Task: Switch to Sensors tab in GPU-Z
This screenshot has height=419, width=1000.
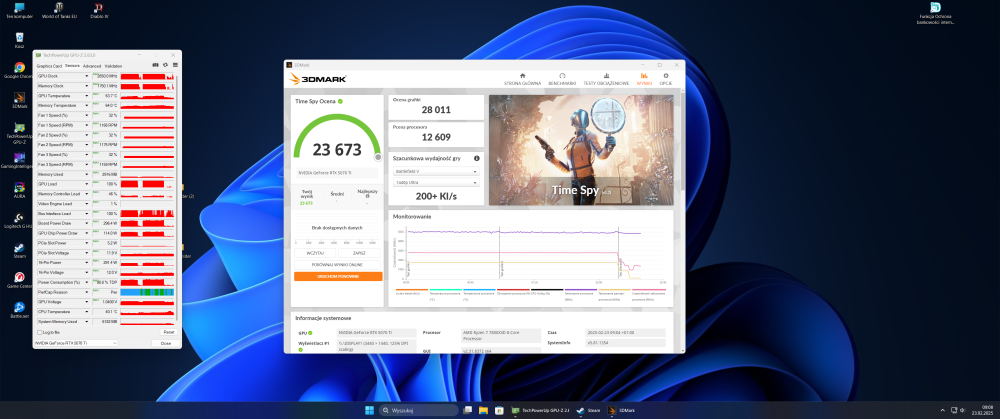Action: coord(72,66)
